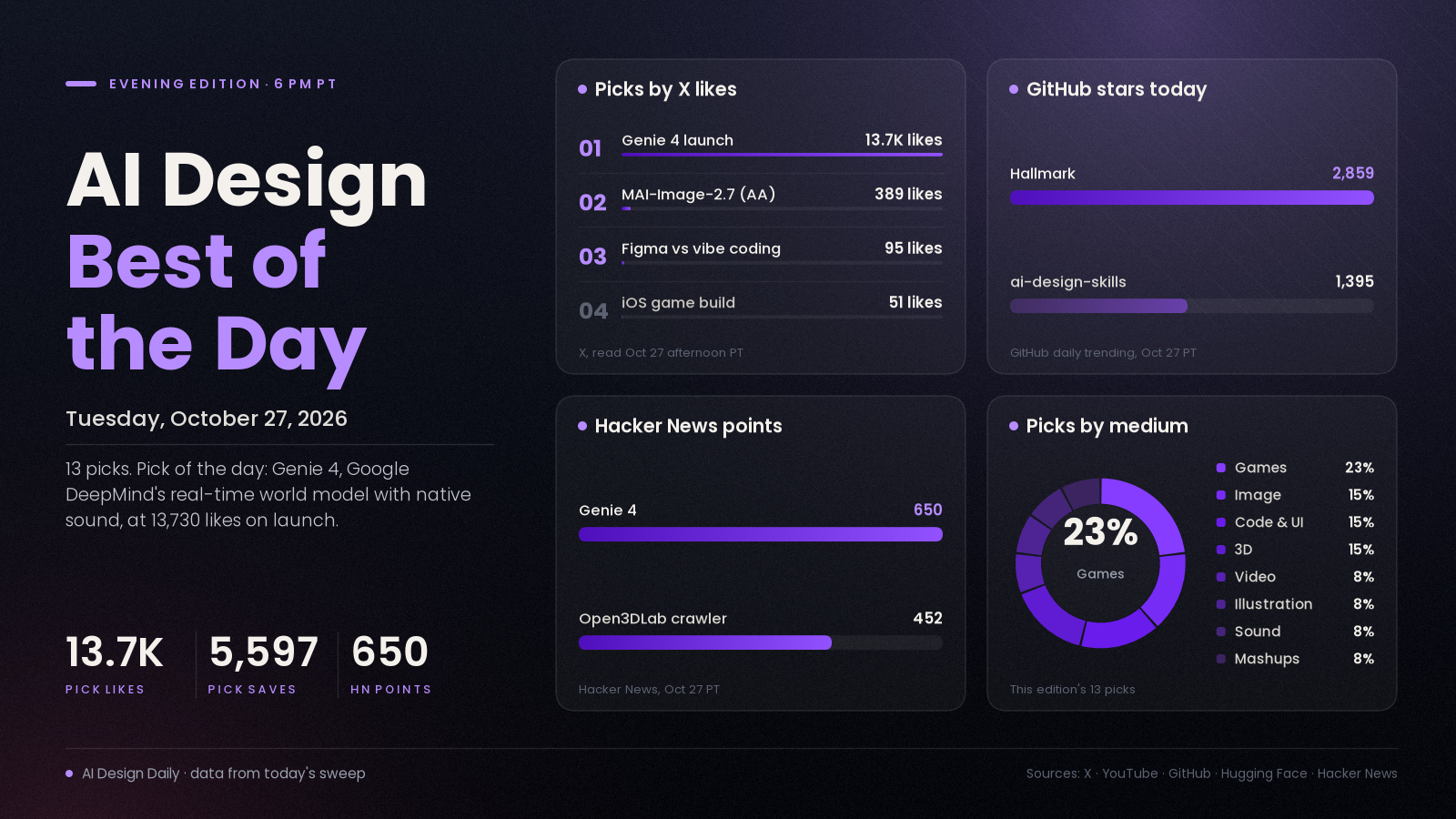Click 'Hugging Face' in the sources footer
The width and height of the screenshot is (1456, 819).
click(1264, 773)
